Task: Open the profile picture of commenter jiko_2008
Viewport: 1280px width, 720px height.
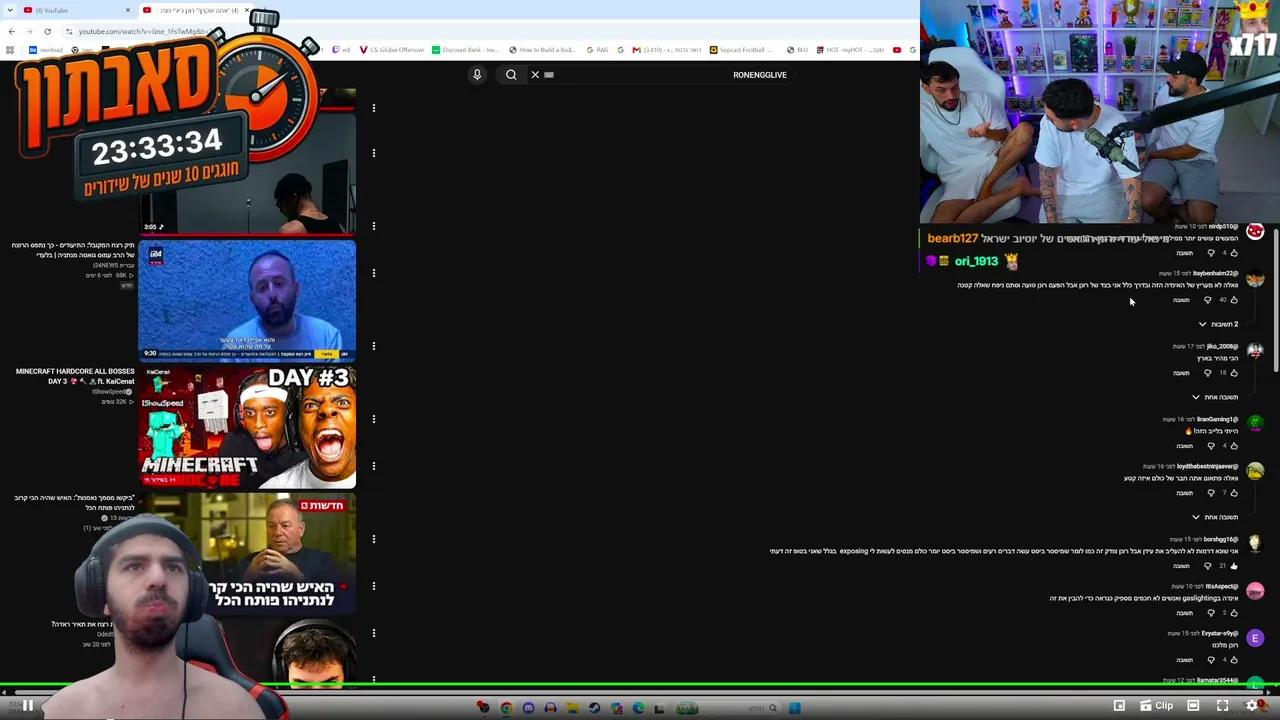Action: pyautogui.click(x=1255, y=352)
